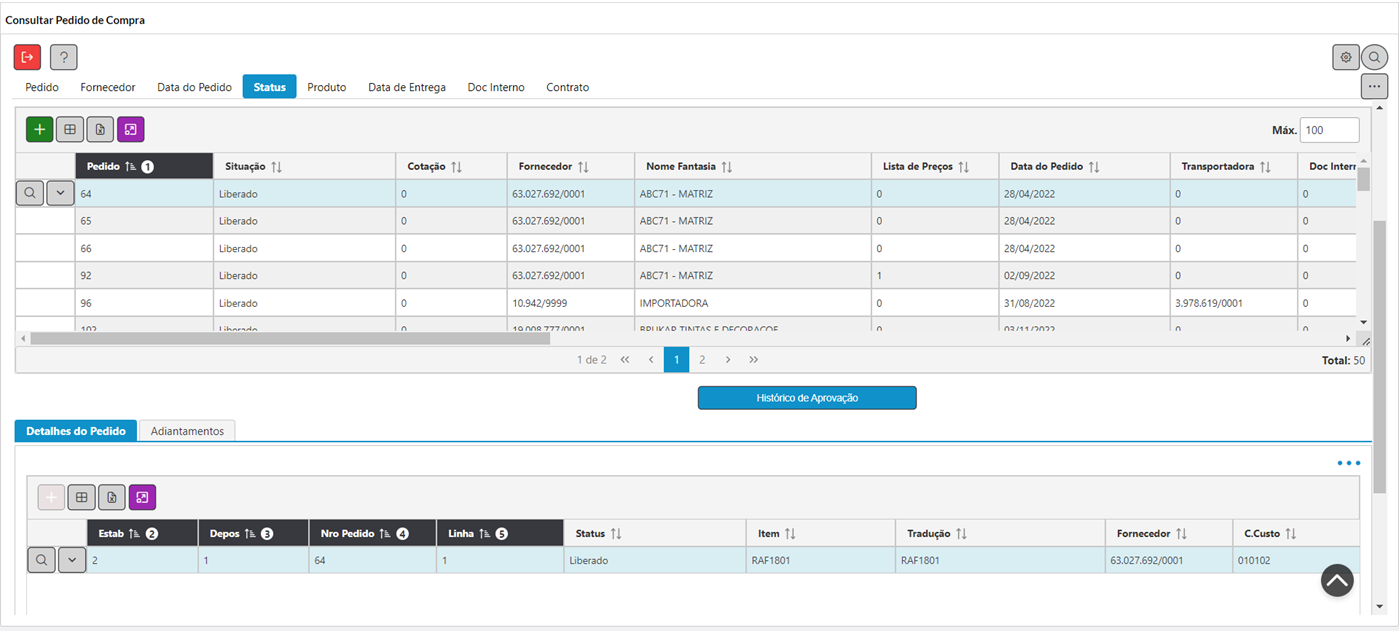Go to last page of results
Screen dimensions: 1399x631
[x=754, y=359]
